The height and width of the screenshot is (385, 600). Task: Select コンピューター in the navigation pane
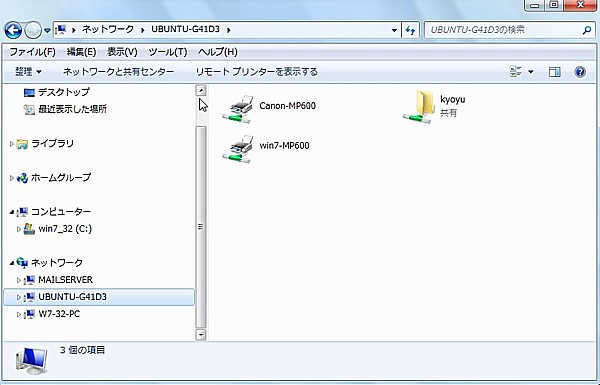coord(61,212)
